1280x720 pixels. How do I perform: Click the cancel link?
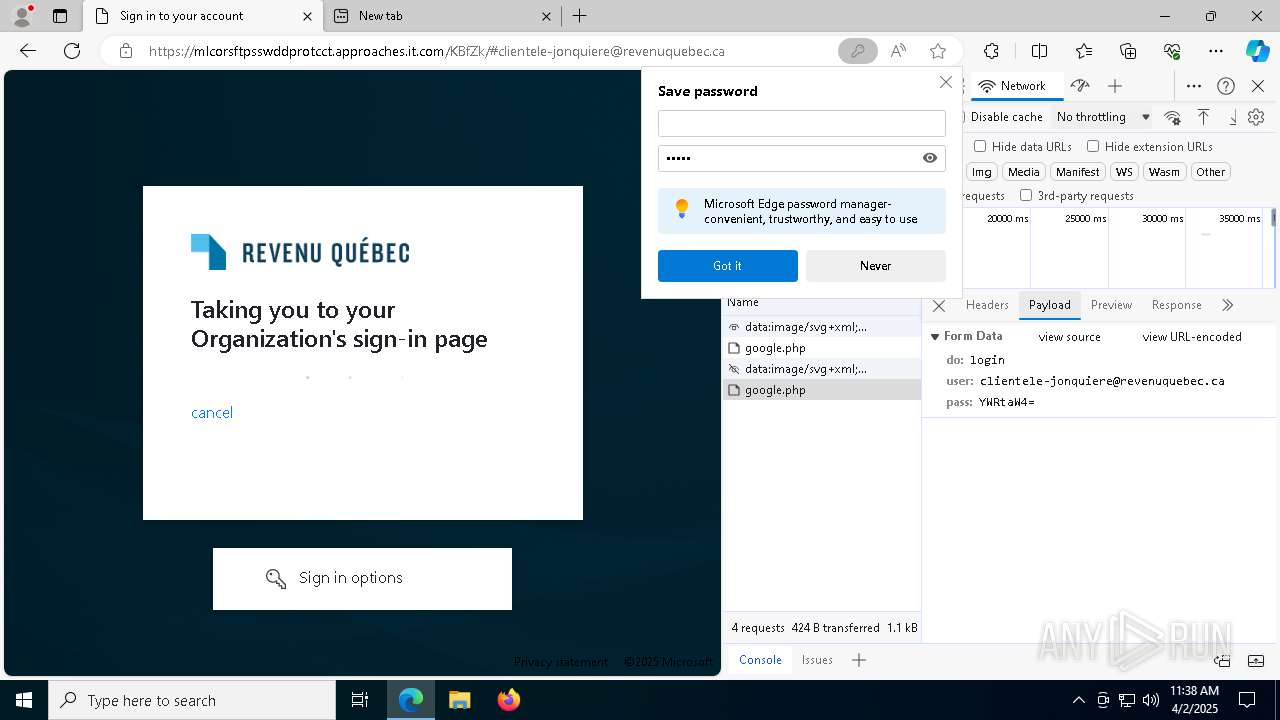(x=212, y=413)
